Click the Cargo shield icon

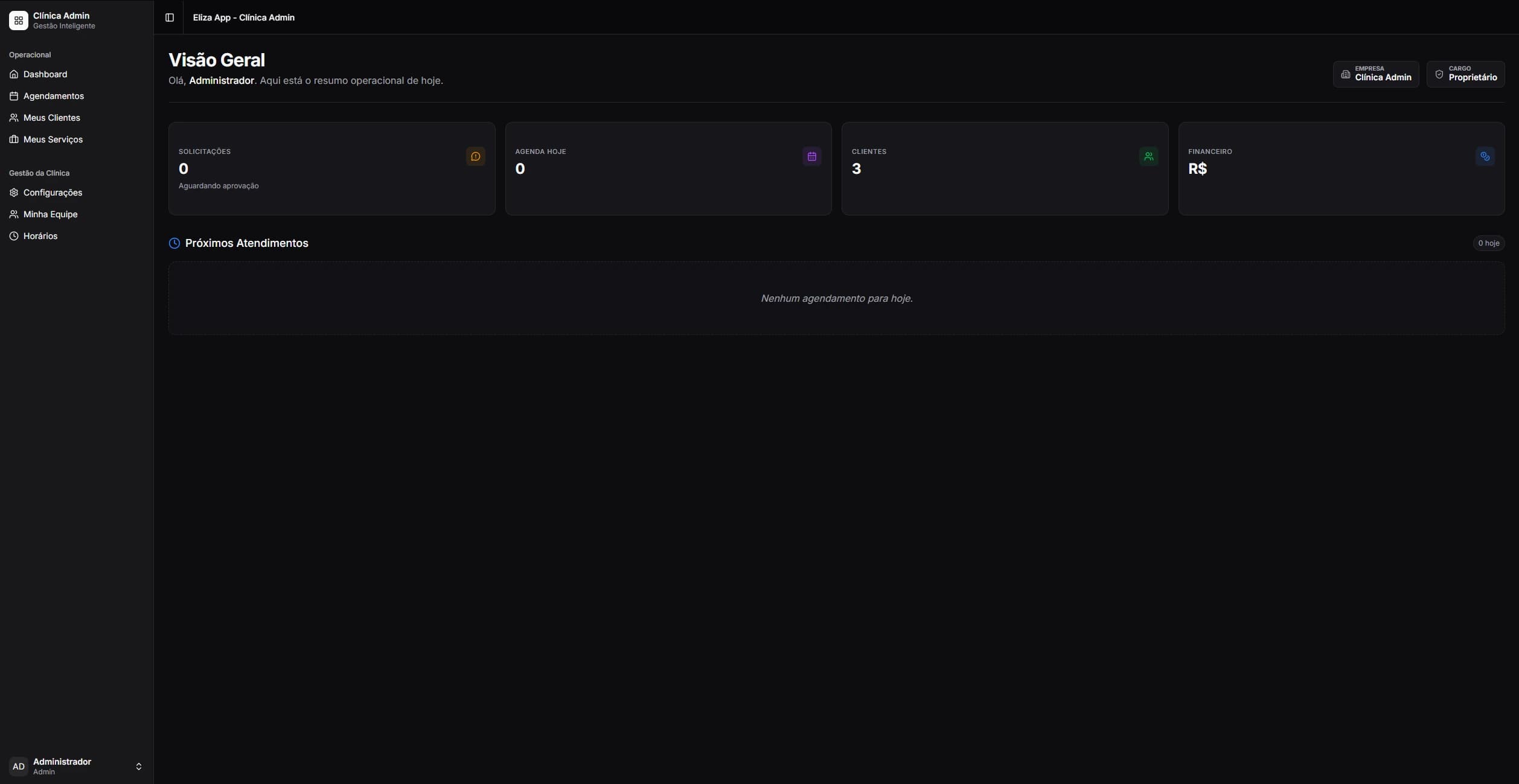(1439, 74)
